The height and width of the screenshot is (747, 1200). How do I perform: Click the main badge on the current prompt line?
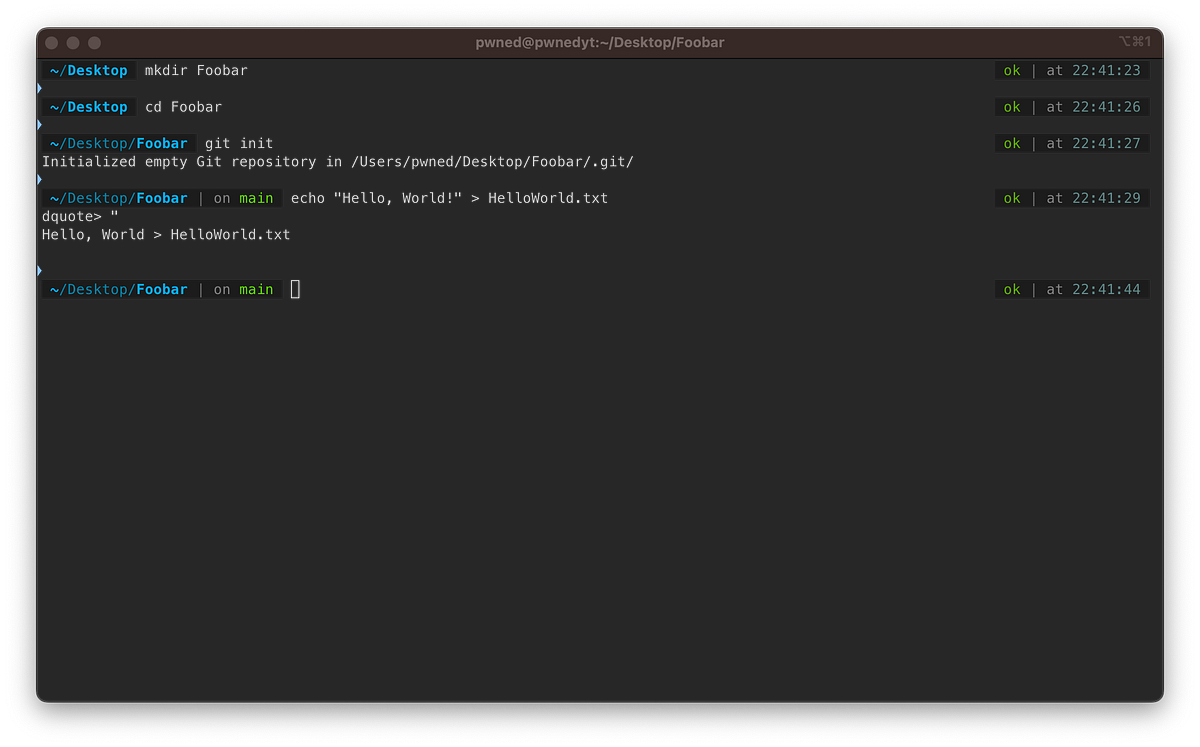(256, 289)
